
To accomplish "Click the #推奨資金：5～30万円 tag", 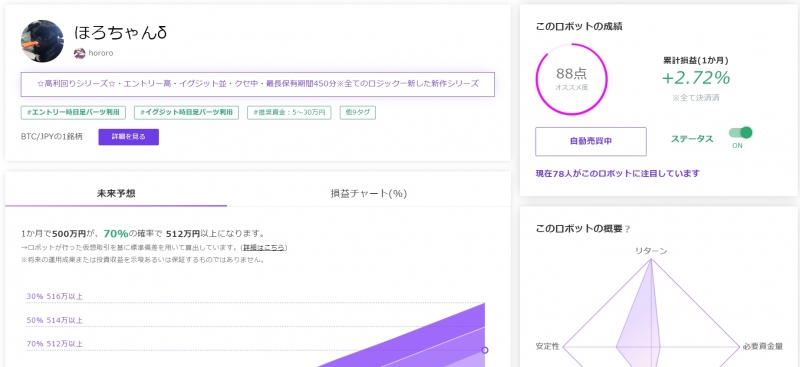I will [289, 113].
